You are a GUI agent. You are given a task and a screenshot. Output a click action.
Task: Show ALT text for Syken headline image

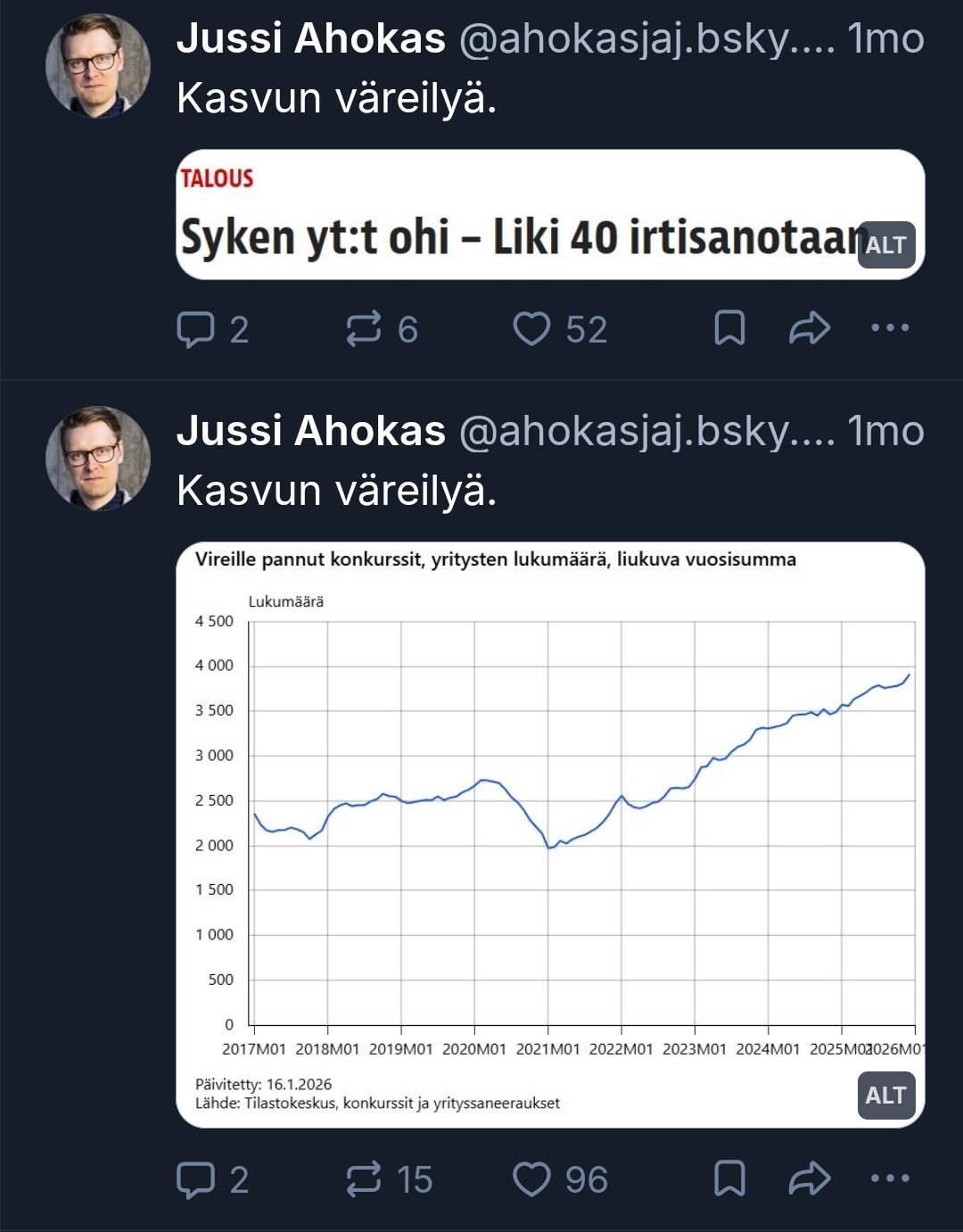click(885, 245)
